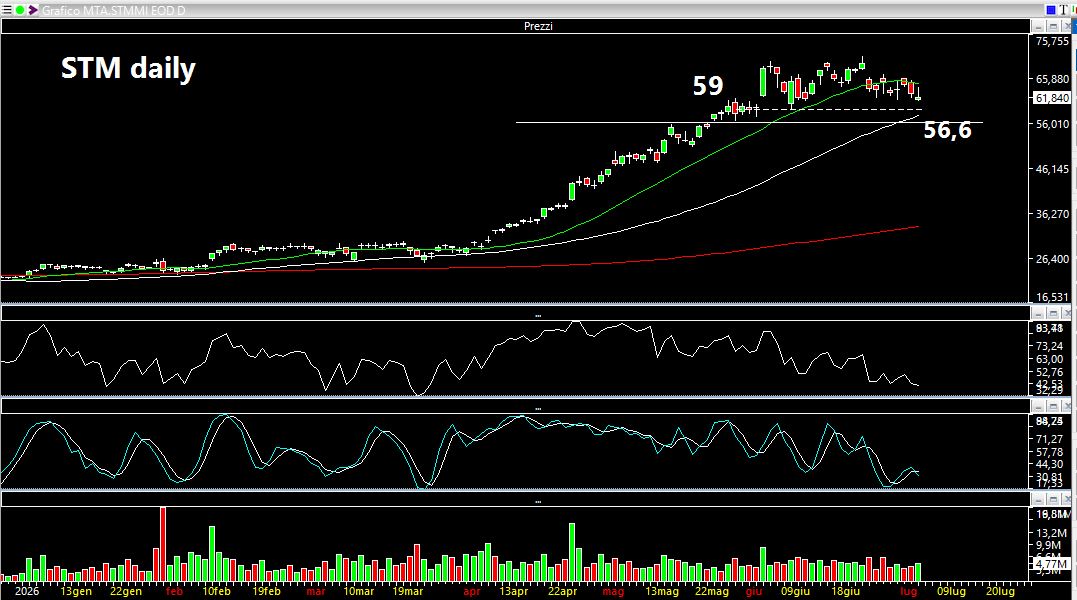The height and width of the screenshot is (600, 1077).
Task: Click the 57,78 stochastic scale value
Action: click(x=1050, y=452)
